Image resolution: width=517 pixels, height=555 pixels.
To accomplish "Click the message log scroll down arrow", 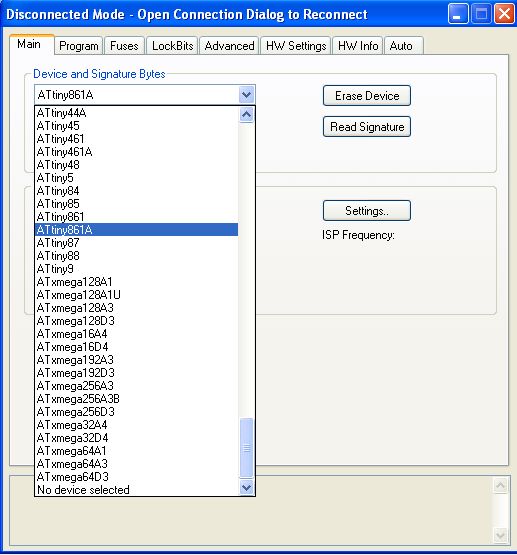I will click(x=500, y=535).
